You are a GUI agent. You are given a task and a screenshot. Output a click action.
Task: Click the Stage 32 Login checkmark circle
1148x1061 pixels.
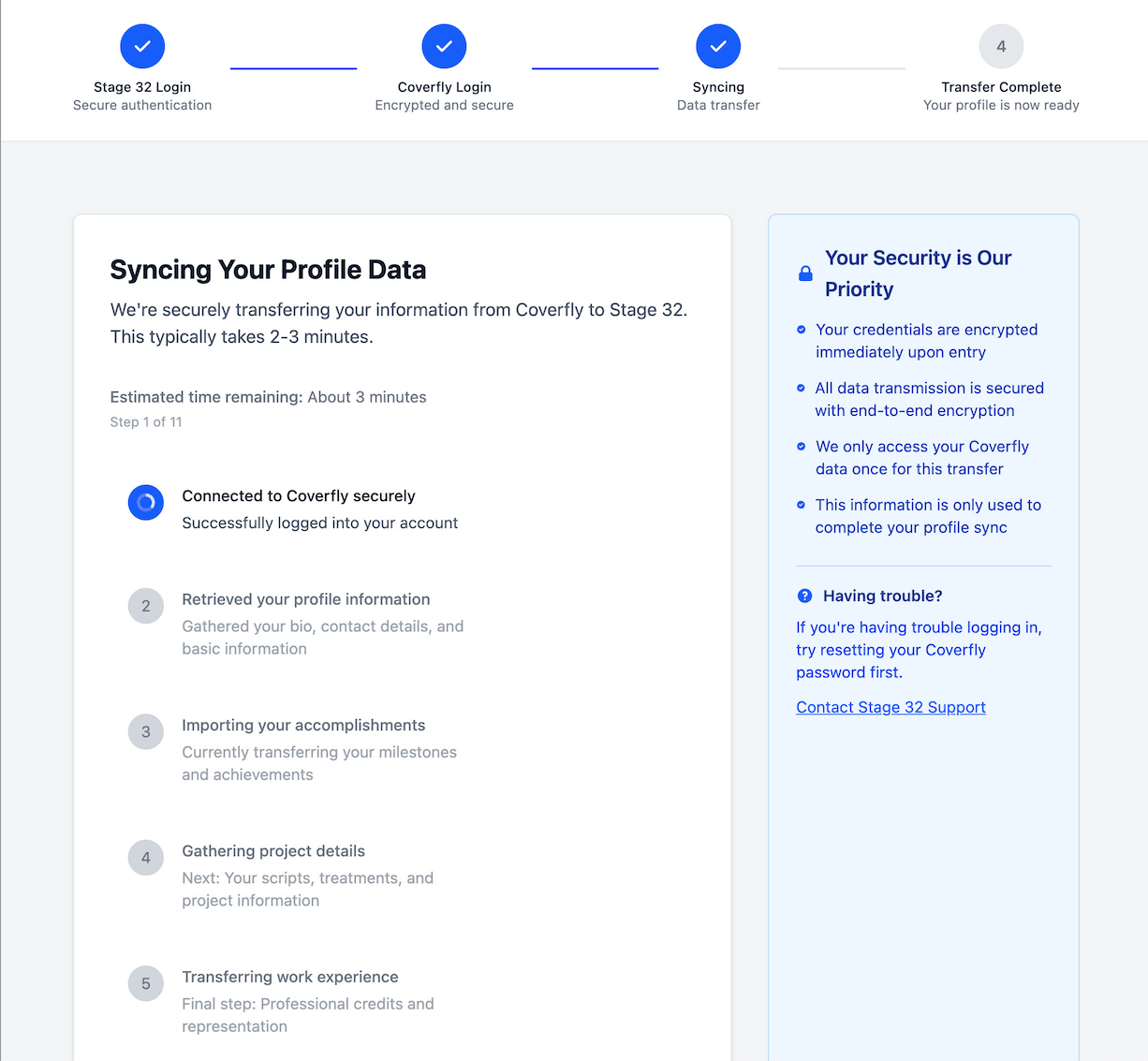point(142,46)
